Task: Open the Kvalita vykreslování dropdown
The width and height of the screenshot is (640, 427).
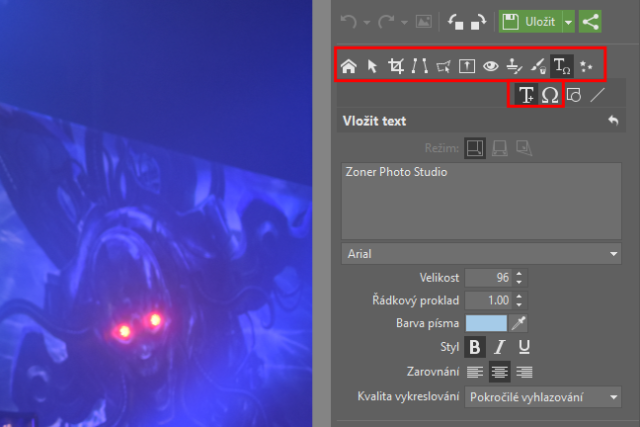Action: click(543, 397)
